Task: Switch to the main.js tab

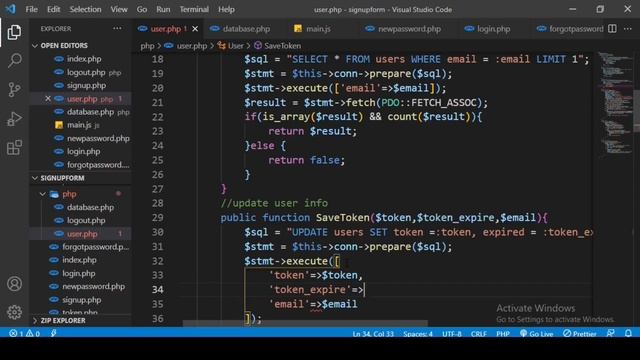Action: [x=318, y=29]
